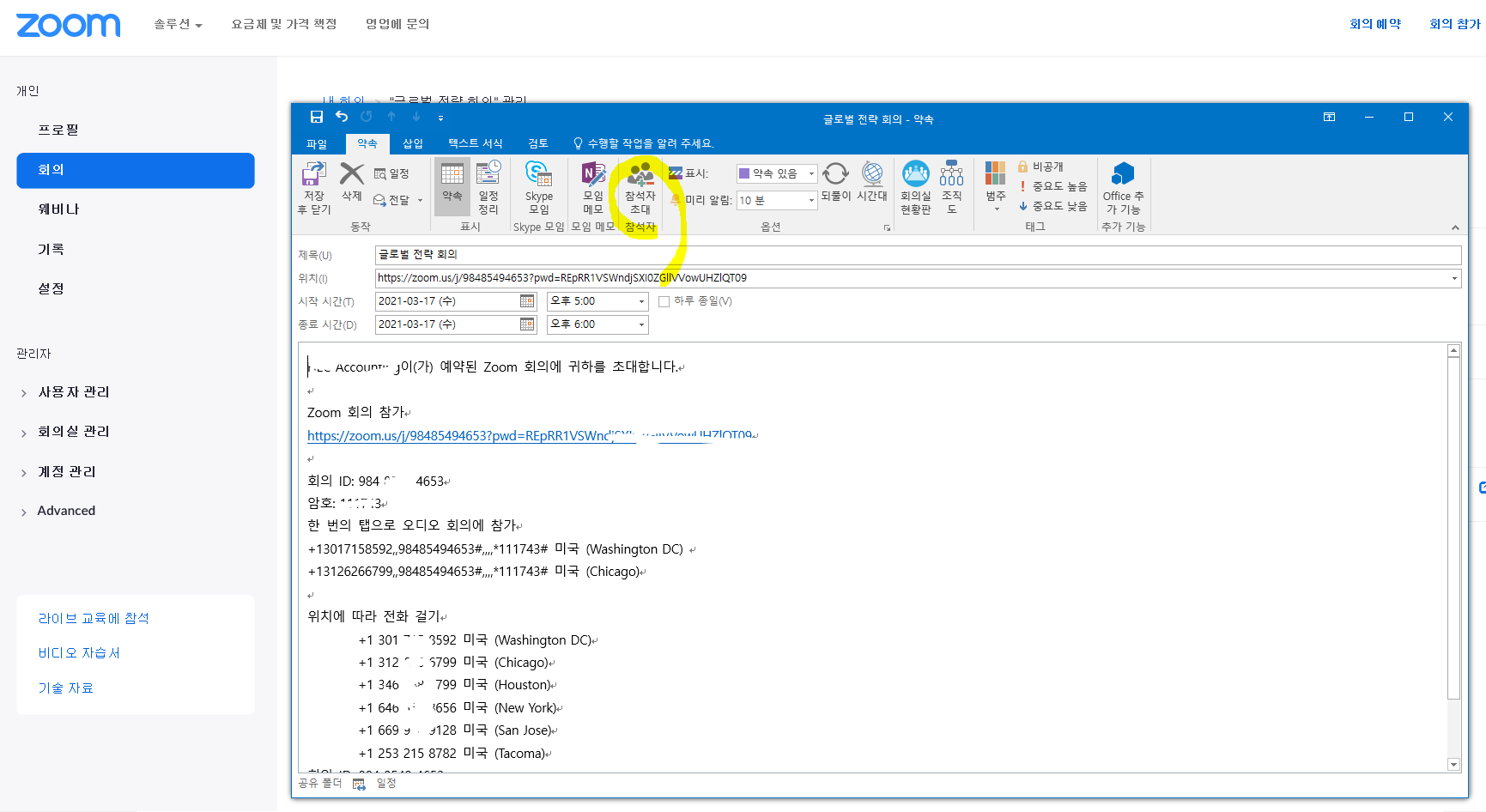Check the 하루 종일 (All day) checkbox
This screenshot has width=1486, height=812.
pos(664,301)
